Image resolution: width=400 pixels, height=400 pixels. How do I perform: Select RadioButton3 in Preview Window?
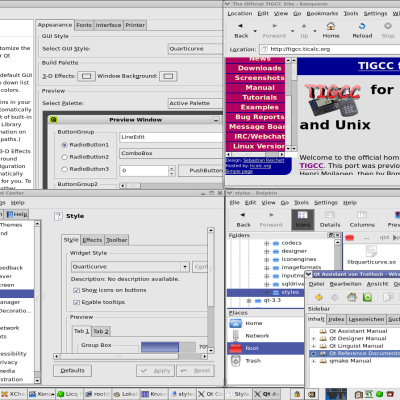(64, 169)
